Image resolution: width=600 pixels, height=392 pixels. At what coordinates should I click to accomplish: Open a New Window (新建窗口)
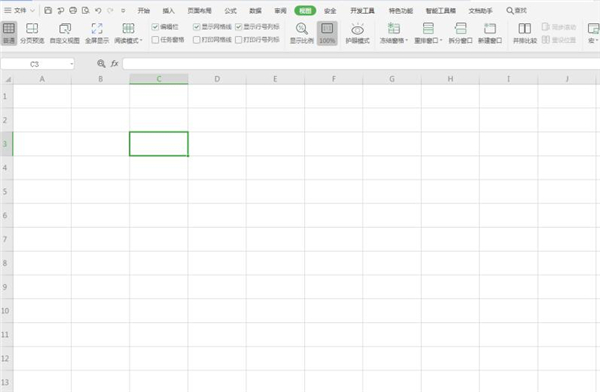tap(490, 33)
